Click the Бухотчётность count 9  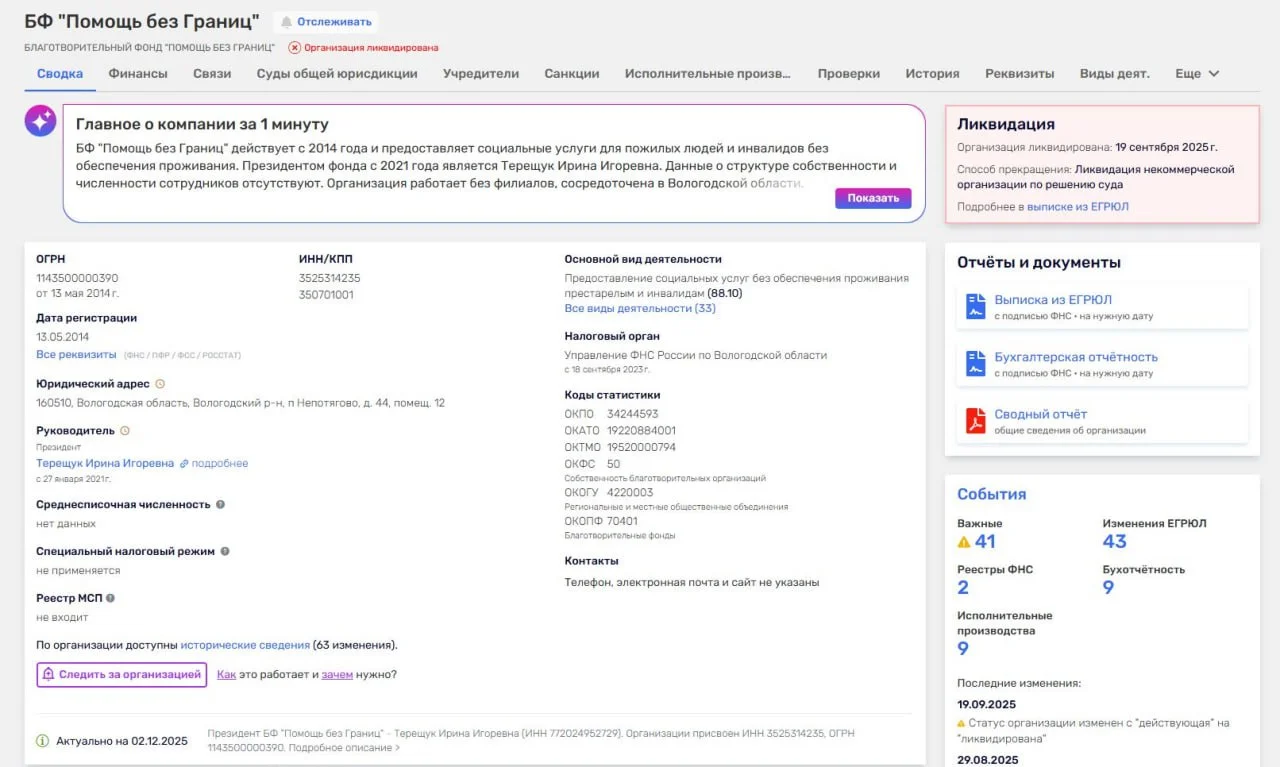tap(1108, 588)
